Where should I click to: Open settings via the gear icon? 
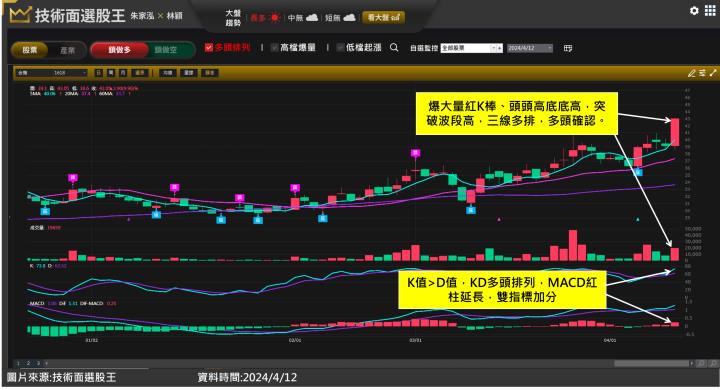tap(694, 11)
